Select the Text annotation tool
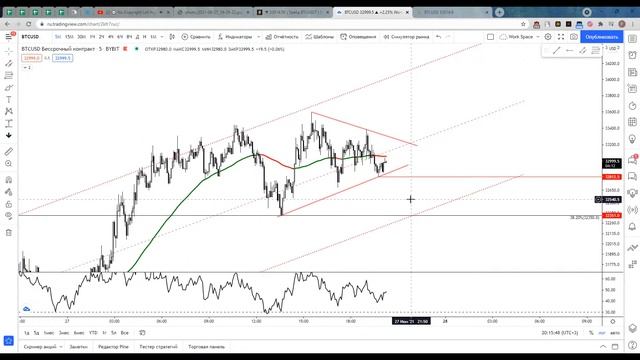The height and width of the screenshot is (360, 640). point(9,99)
